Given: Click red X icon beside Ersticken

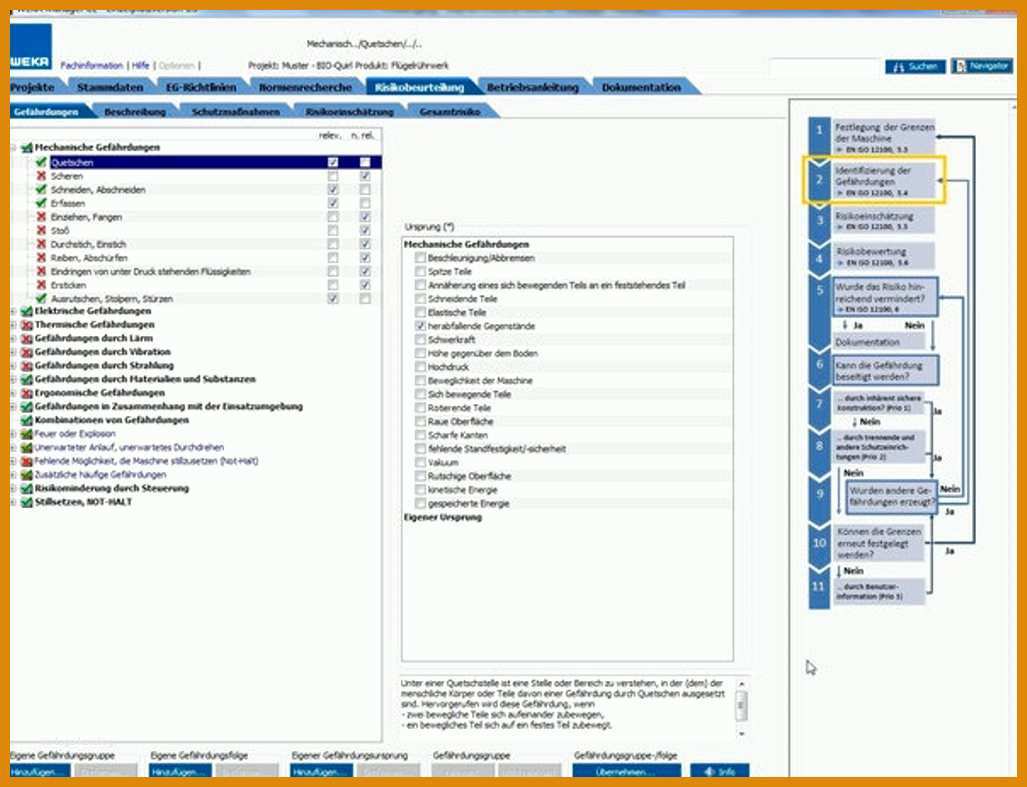Looking at the screenshot, I should tap(41, 285).
